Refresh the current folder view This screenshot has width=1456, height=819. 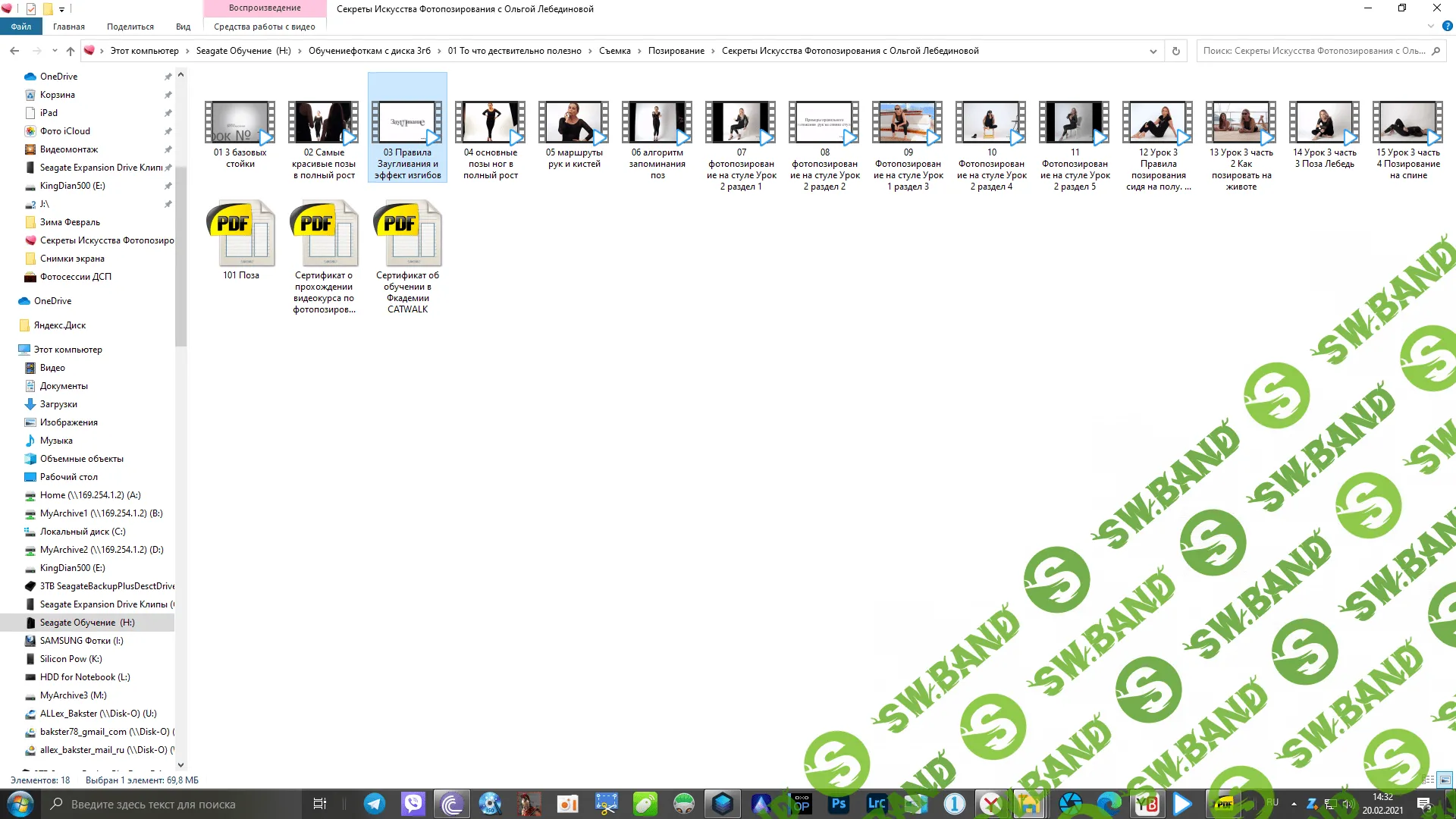click(1176, 51)
